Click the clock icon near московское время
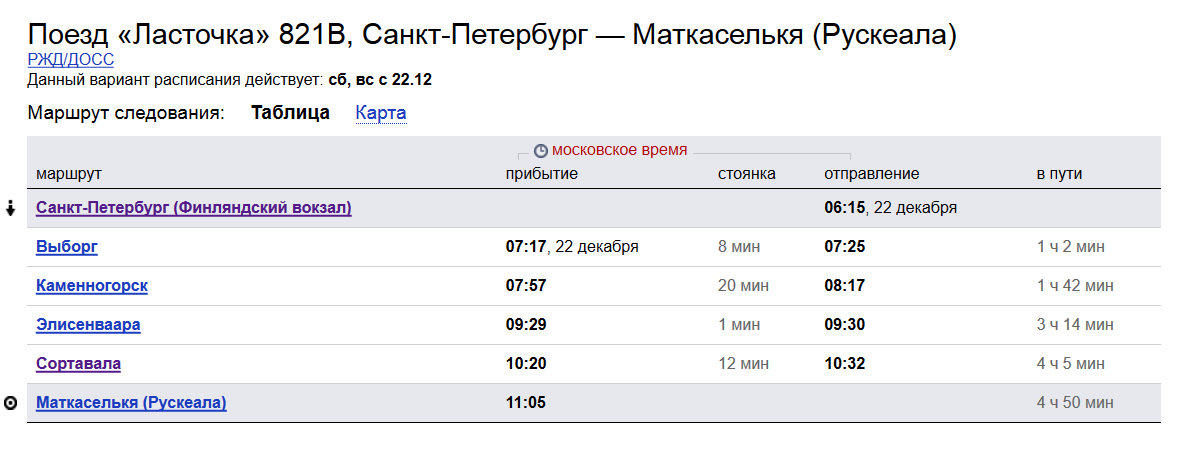The width and height of the screenshot is (1188, 453). (x=540, y=151)
